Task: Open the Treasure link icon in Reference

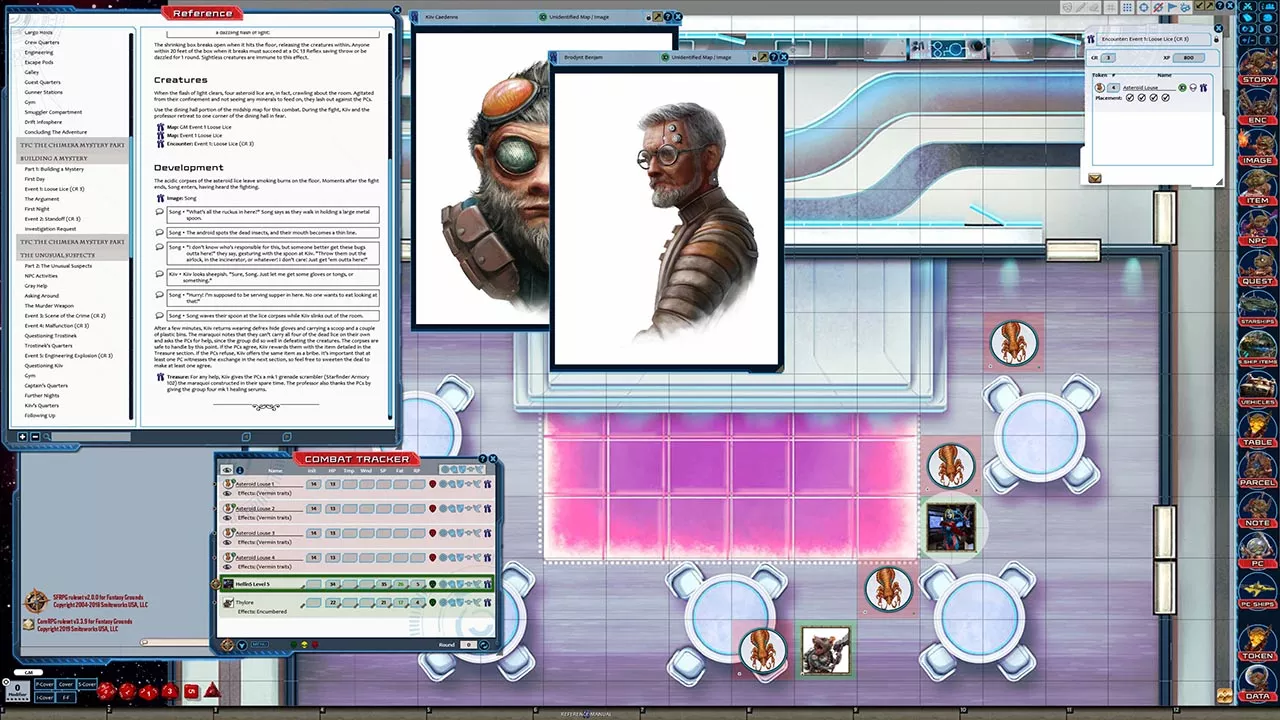Action: [160, 378]
